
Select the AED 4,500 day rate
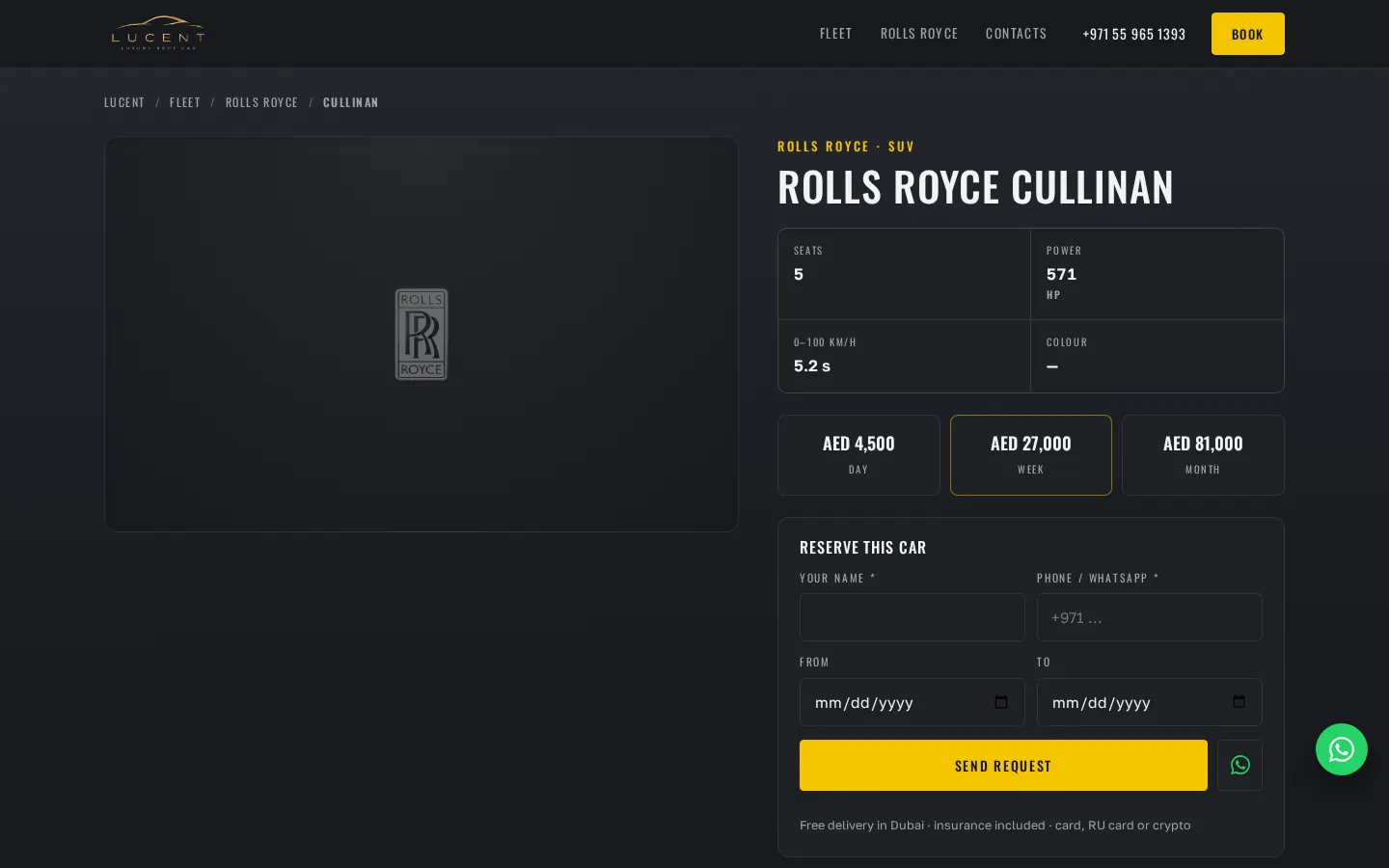[858, 455]
